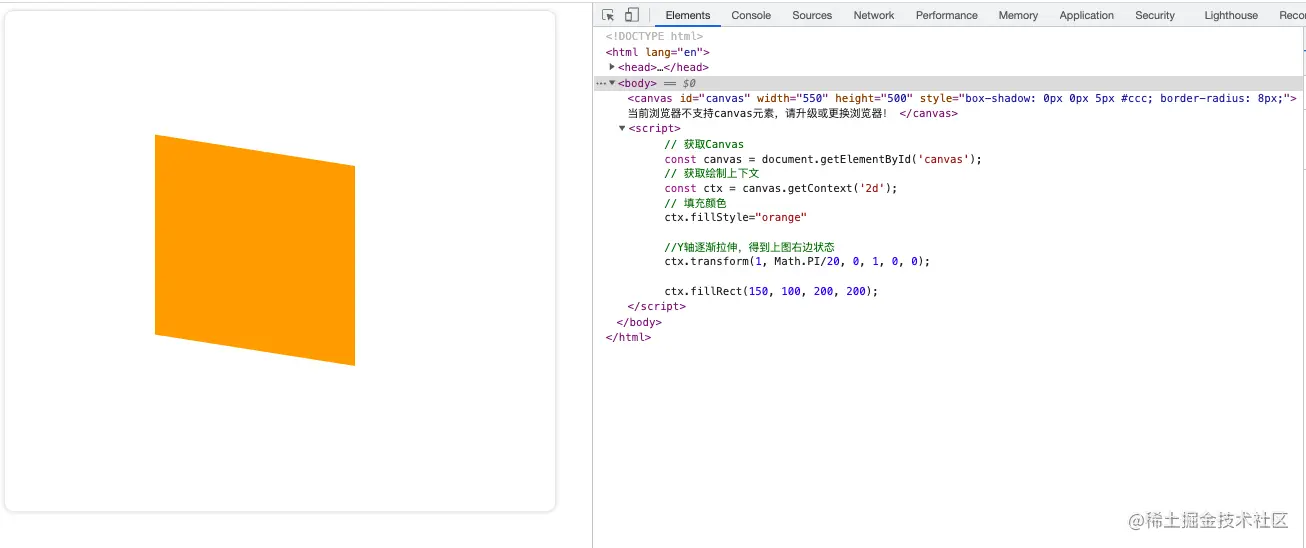Open the Security tab
Viewport: 1306px width, 548px height.
(x=1155, y=15)
